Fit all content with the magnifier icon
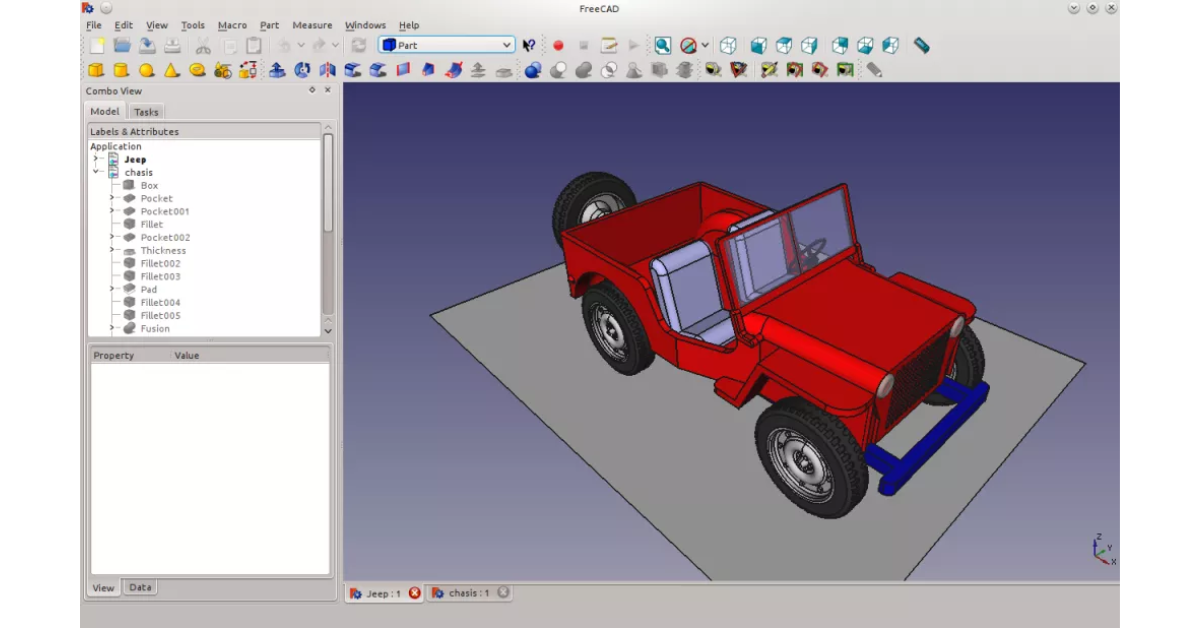The image size is (1200, 628). point(662,45)
